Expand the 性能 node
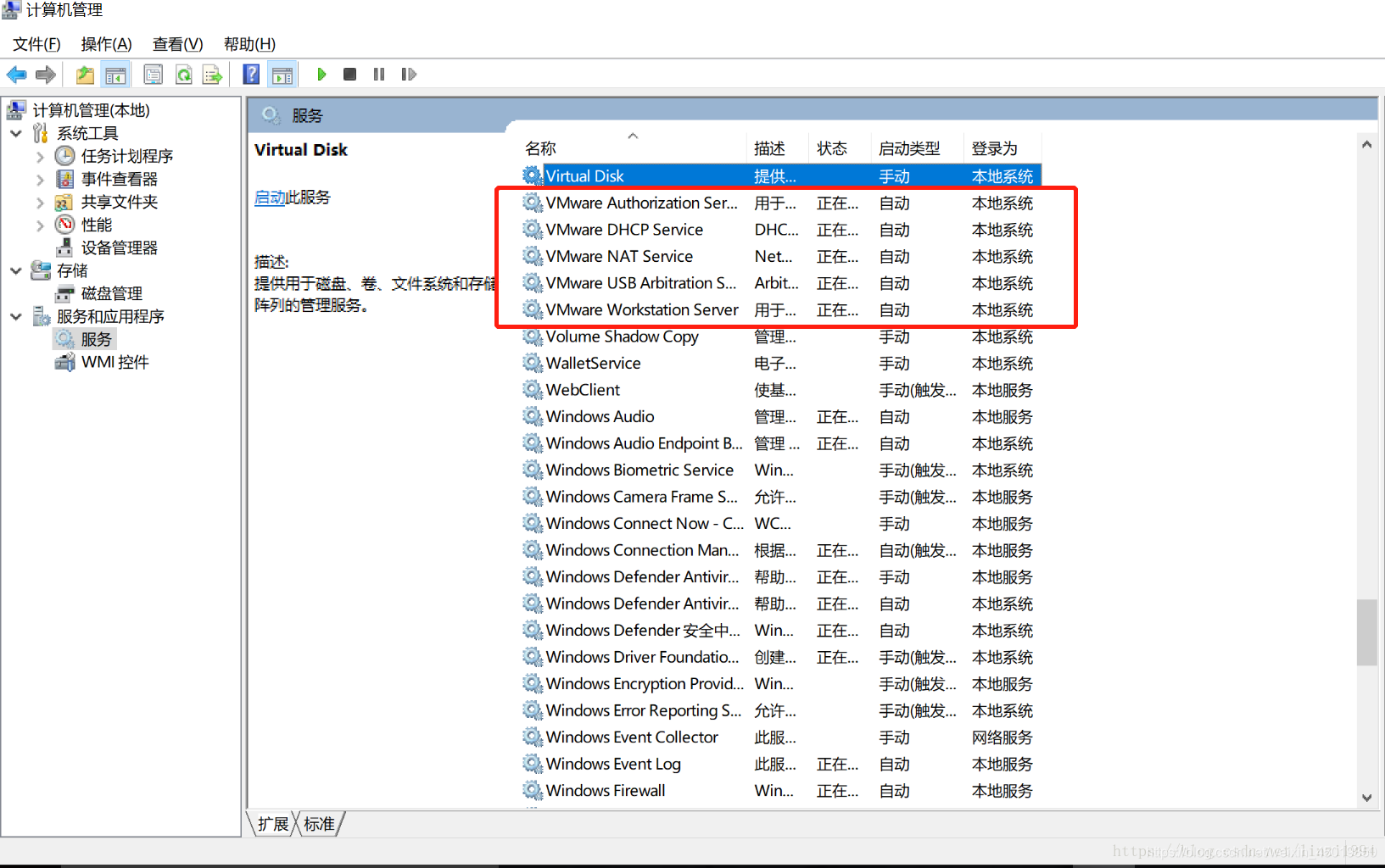The width and height of the screenshot is (1385, 868). pos(40,225)
